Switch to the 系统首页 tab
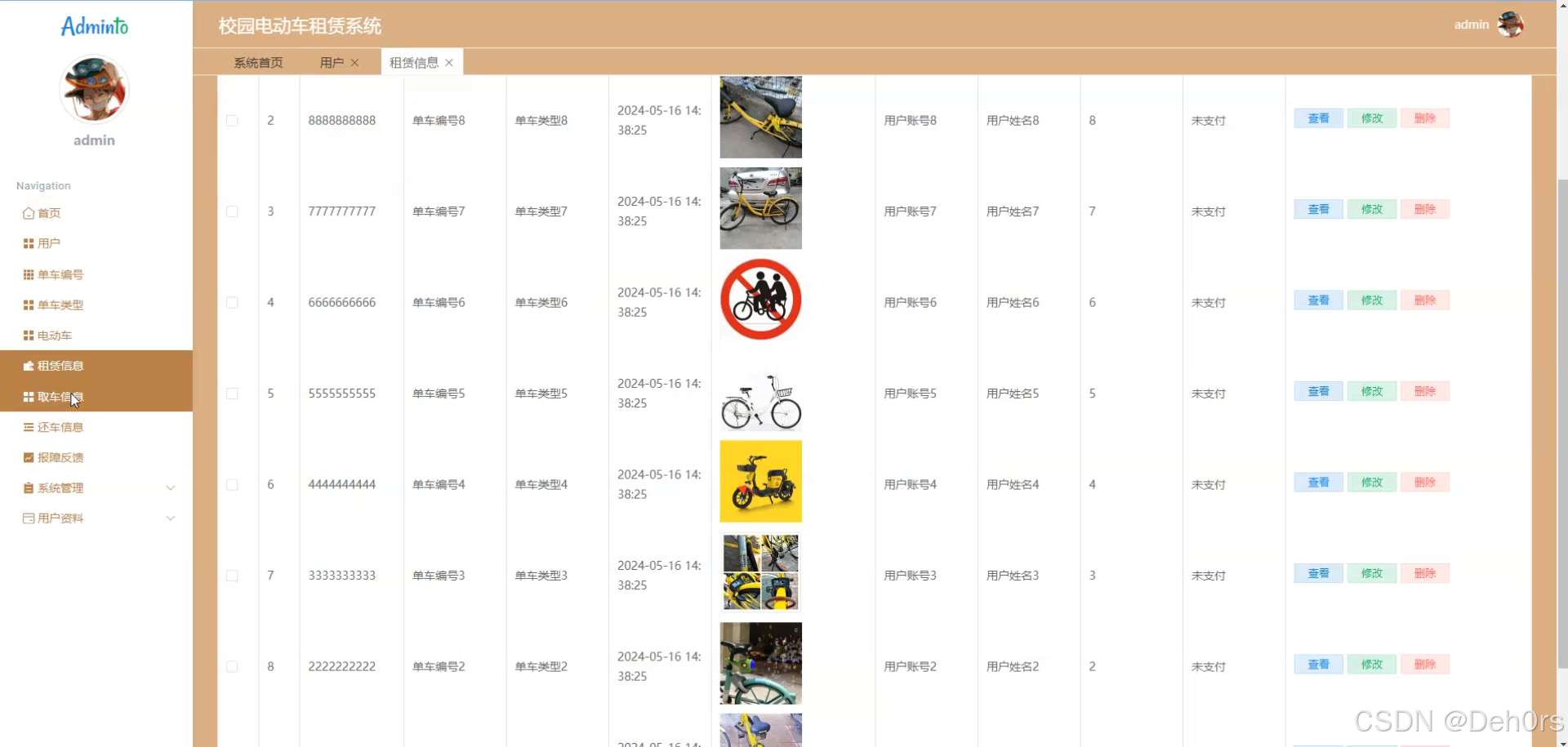Image resolution: width=1568 pixels, height=747 pixels. coord(258,63)
